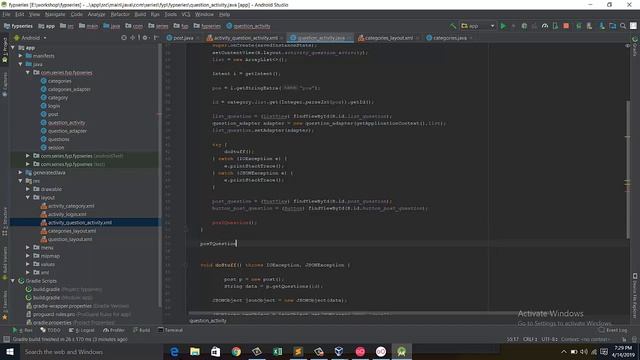Open Sublime Text from taskbar

point(298,351)
